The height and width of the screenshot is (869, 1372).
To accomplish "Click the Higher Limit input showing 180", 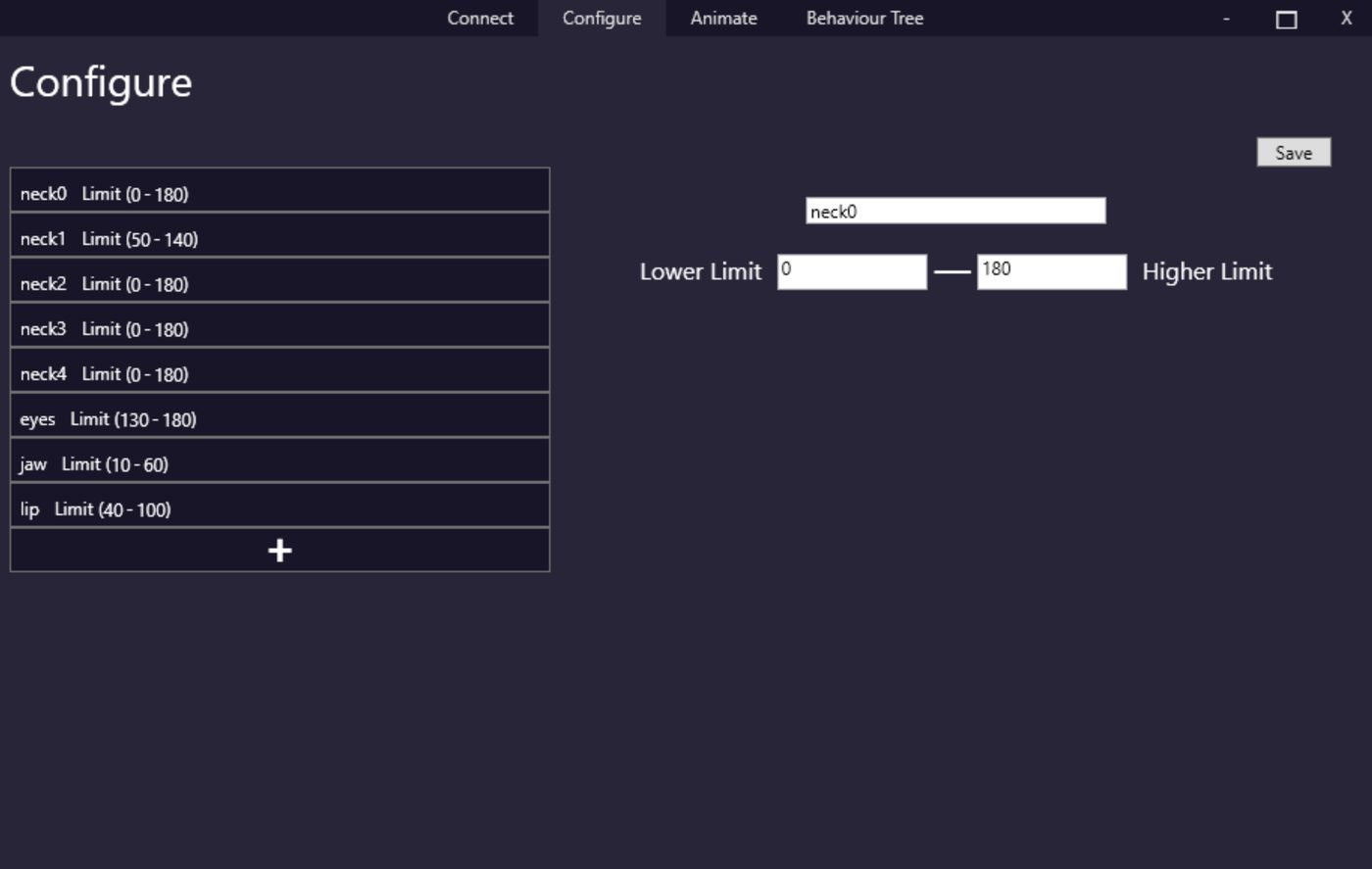I will [x=1052, y=271].
